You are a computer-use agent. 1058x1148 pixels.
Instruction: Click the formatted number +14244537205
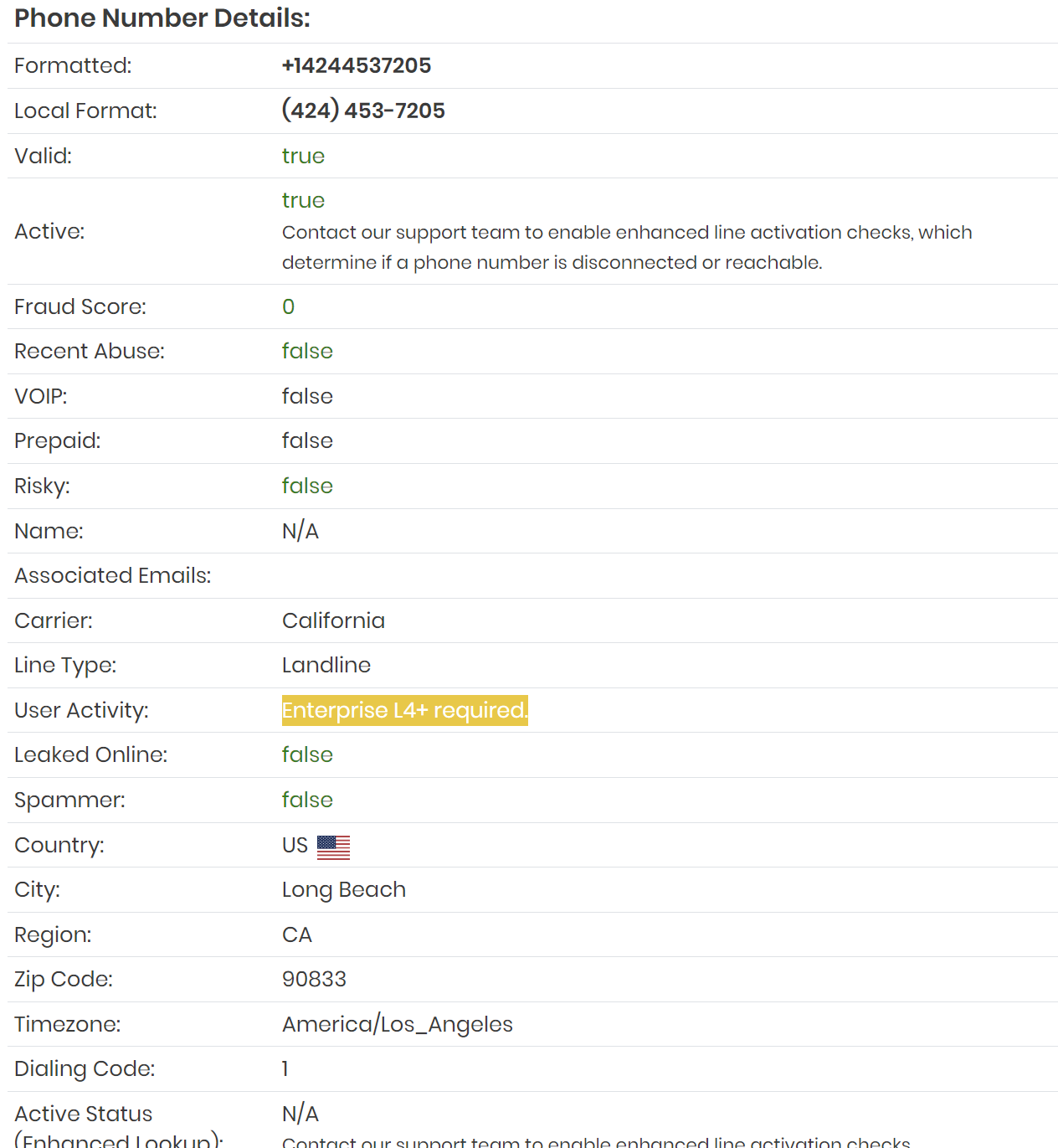(357, 65)
